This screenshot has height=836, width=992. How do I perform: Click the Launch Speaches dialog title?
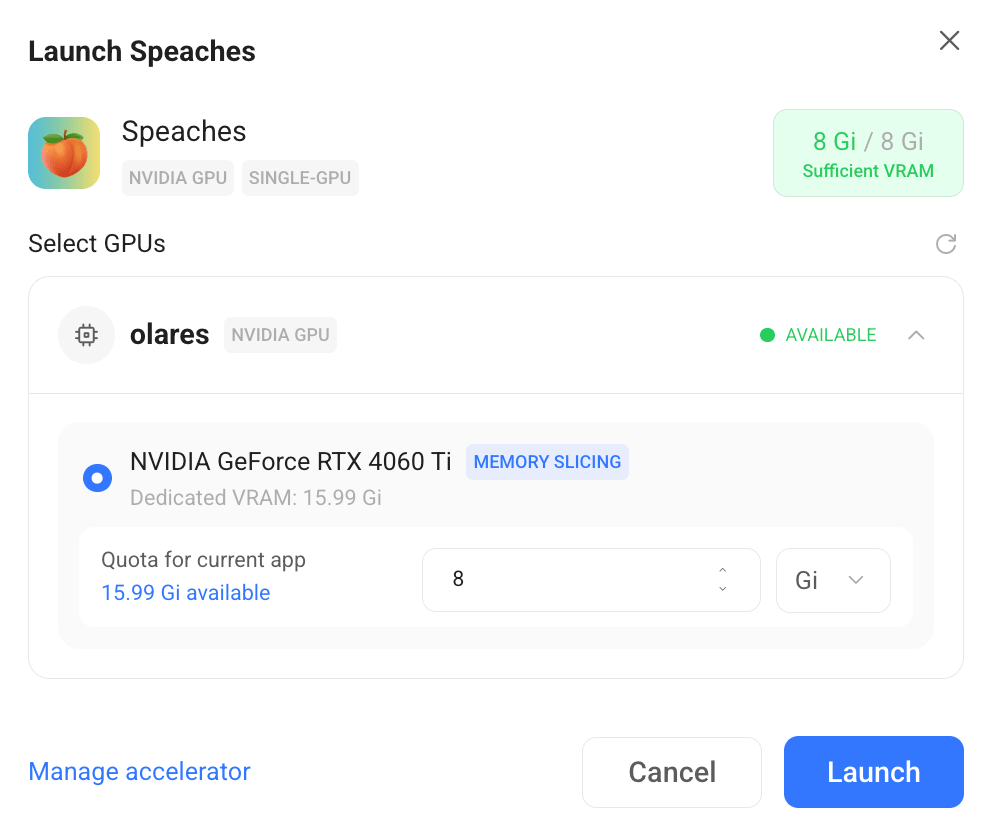pyautogui.click(x=142, y=51)
